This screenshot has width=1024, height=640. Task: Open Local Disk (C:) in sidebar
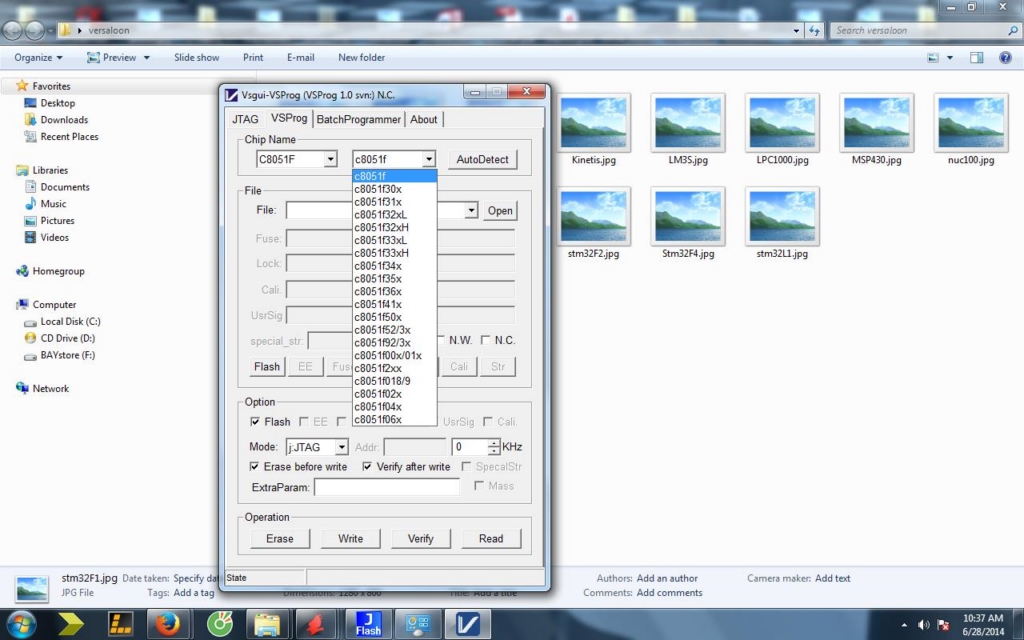click(70, 322)
